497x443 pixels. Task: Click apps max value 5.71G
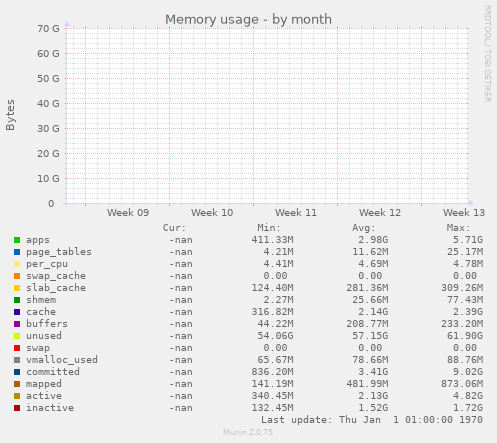tap(468, 240)
